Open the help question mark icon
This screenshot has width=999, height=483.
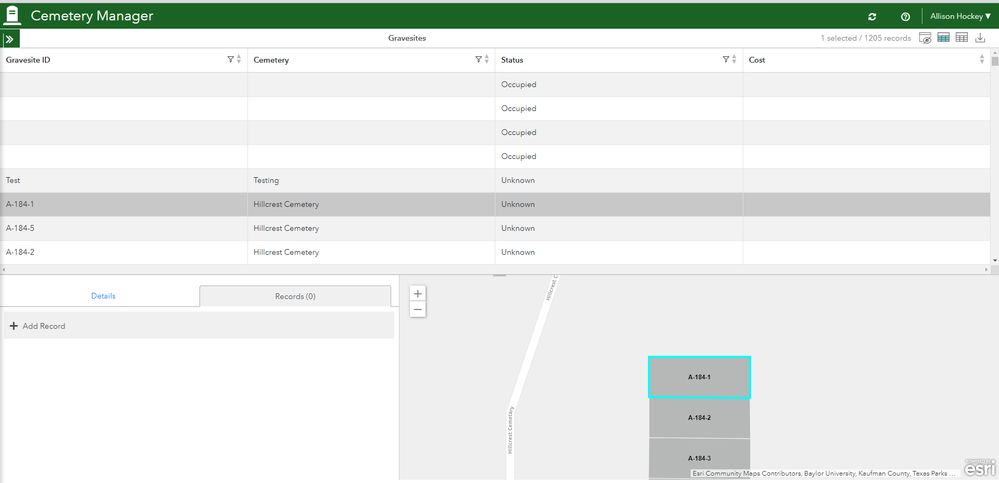pos(905,17)
